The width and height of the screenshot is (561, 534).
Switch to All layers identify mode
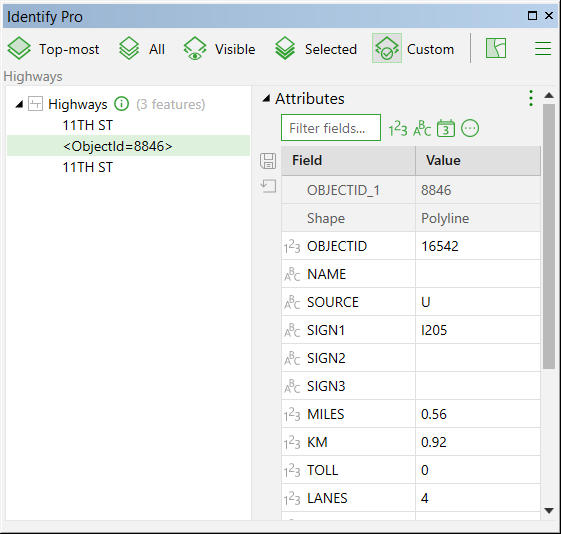point(142,49)
